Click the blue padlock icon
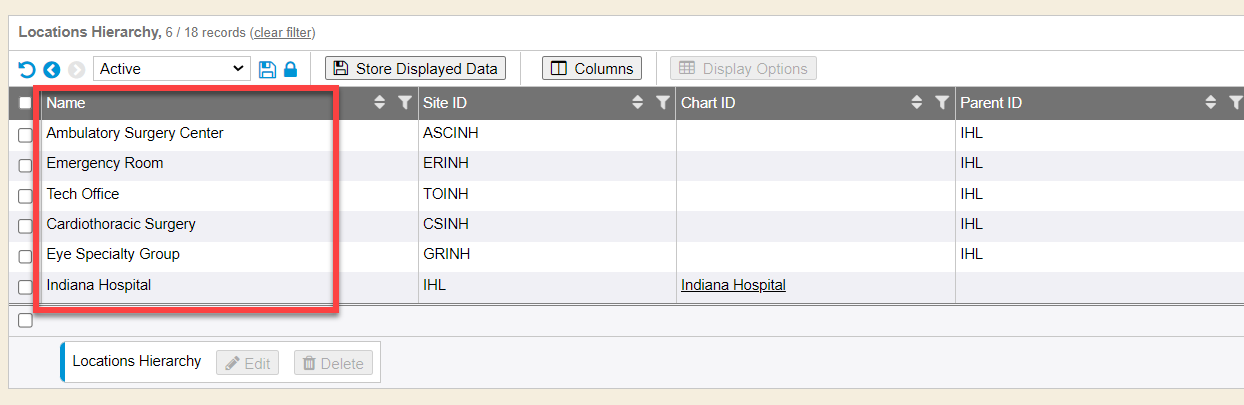The width and height of the screenshot is (1244, 405). (x=290, y=70)
